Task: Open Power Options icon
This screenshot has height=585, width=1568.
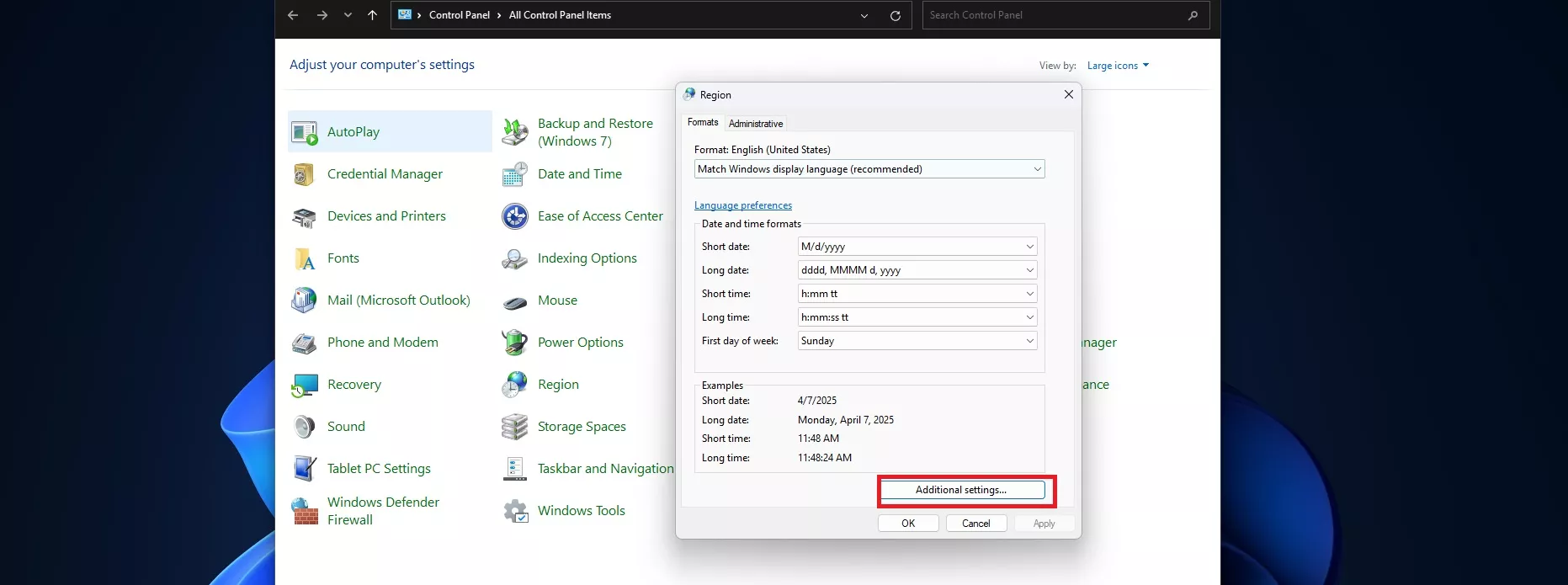Action: [514, 343]
